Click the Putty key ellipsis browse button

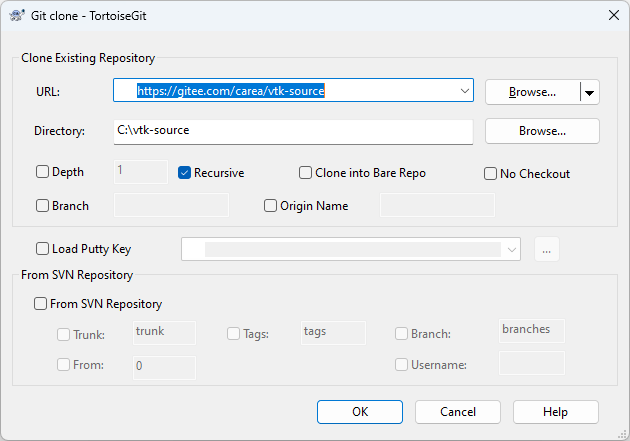[x=546, y=250]
